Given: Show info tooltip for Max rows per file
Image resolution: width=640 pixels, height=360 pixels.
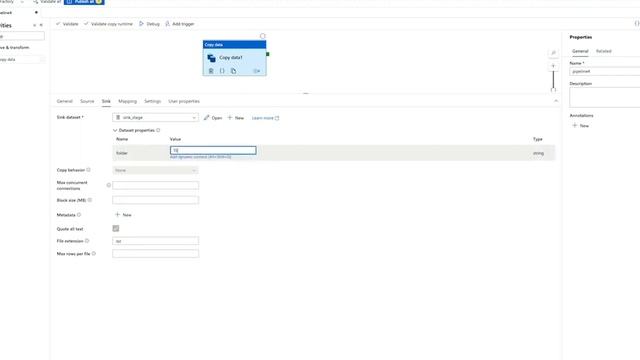Looking at the screenshot, I should tap(93, 253).
